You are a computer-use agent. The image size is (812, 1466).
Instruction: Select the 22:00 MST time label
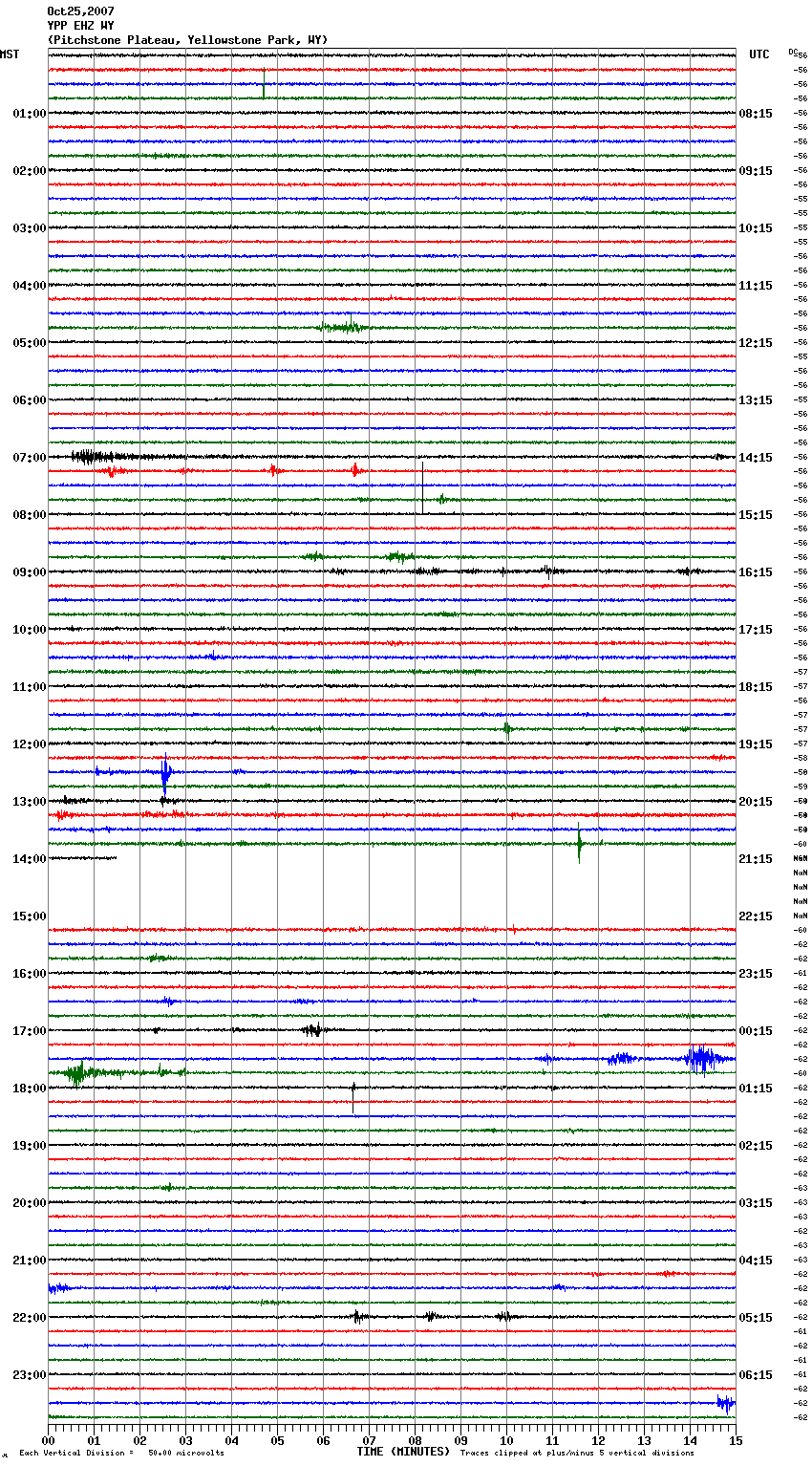tap(30, 1318)
